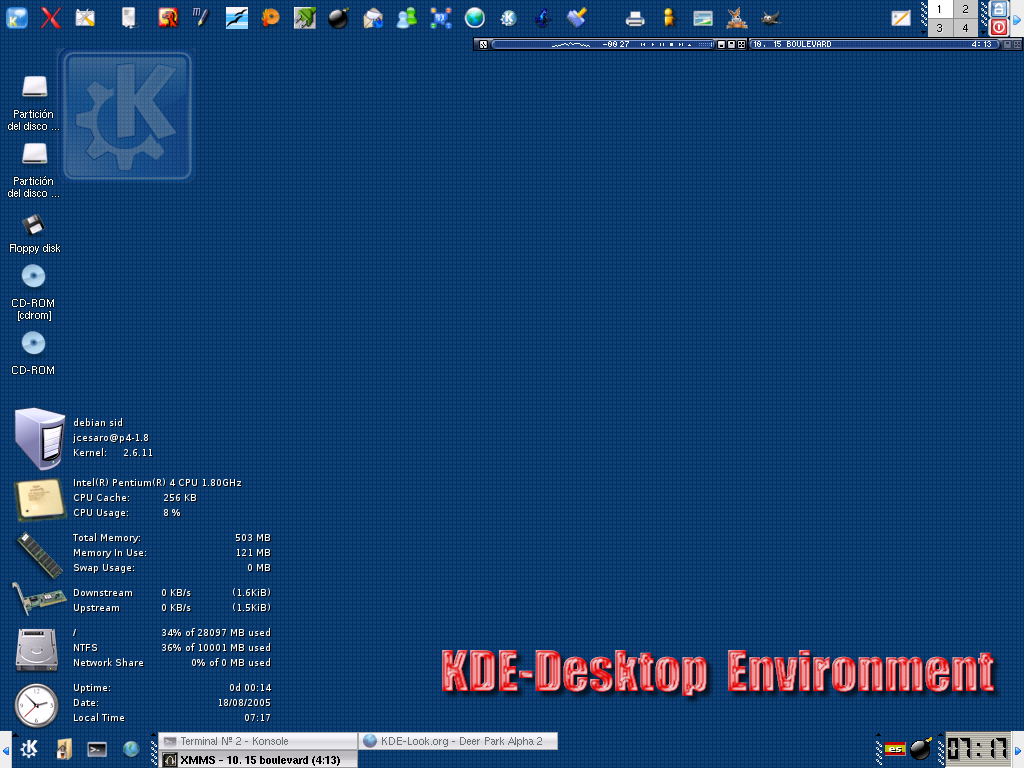This screenshot has width=1024, height=768.
Task: Click XMMS eject button
Action: [x=690, y=44]
